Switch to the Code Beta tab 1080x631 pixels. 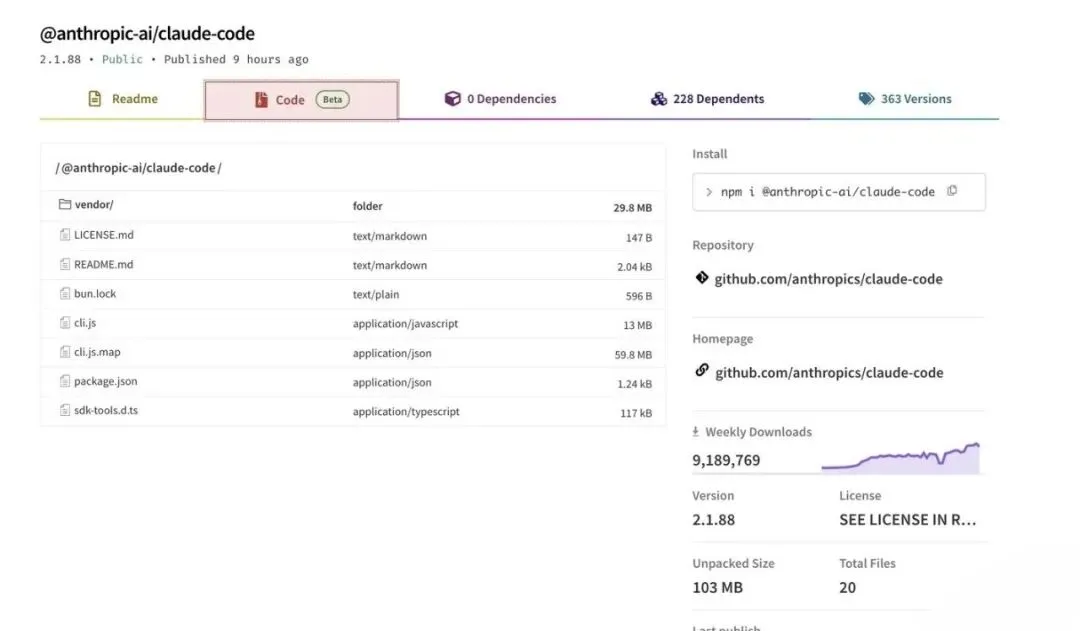tap(301, 100)
